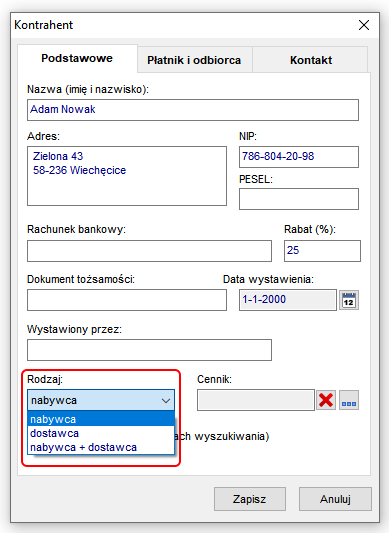The height and width of the screenshot is (533, 389).
Task: Focus the Wystawiony przez field
Action: coord(149,350)
